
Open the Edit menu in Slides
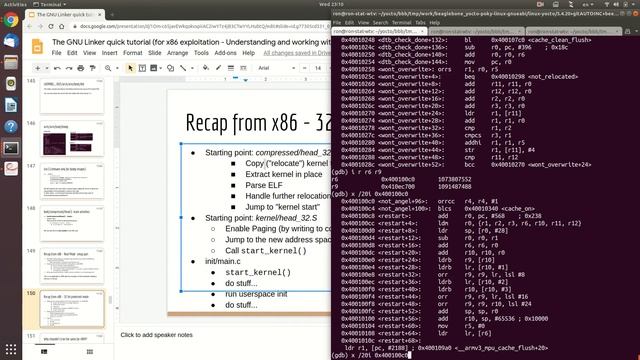point(72,53)
